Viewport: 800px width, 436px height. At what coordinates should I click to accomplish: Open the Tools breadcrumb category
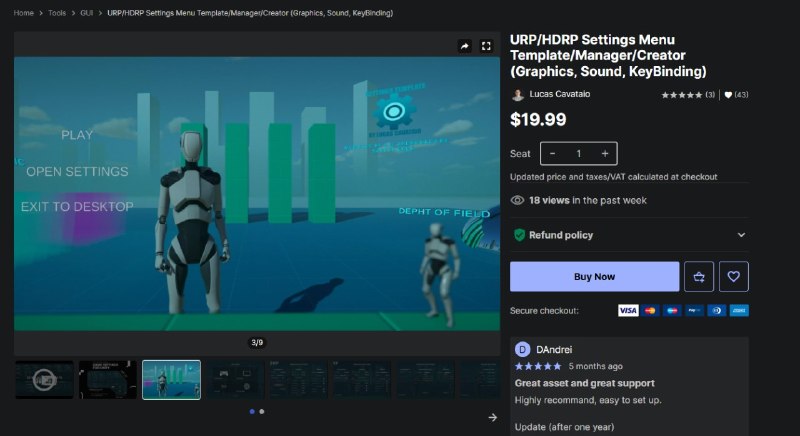point(57,13)
